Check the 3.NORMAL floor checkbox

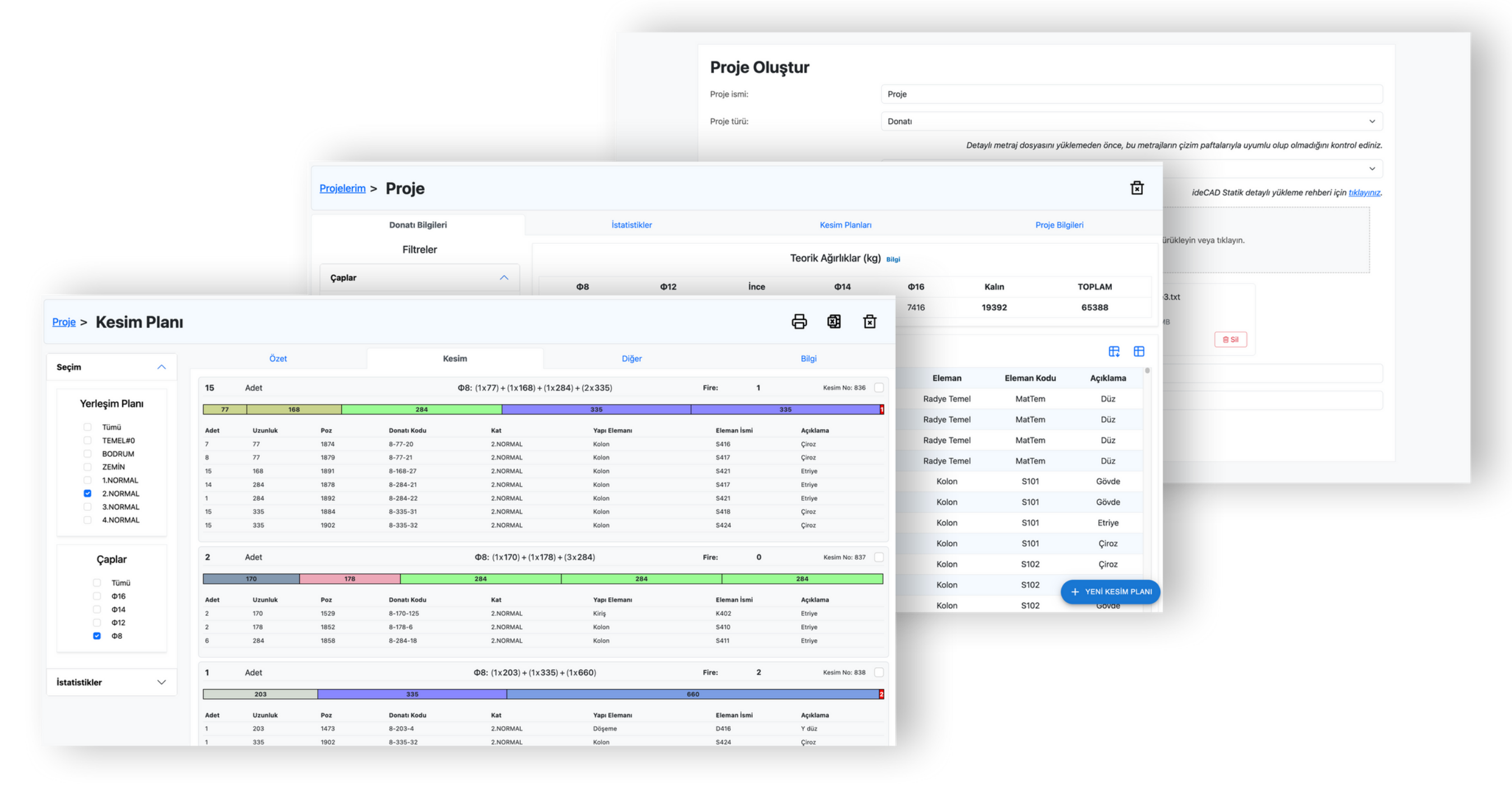pos(87,506)
